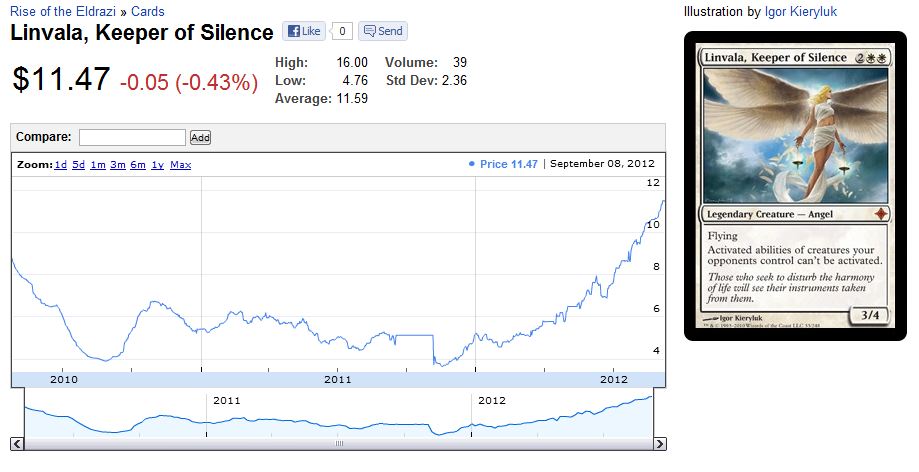Zoom chart to Max range
The width and height of the screenshot is (919, 472).
coord(180,164)
